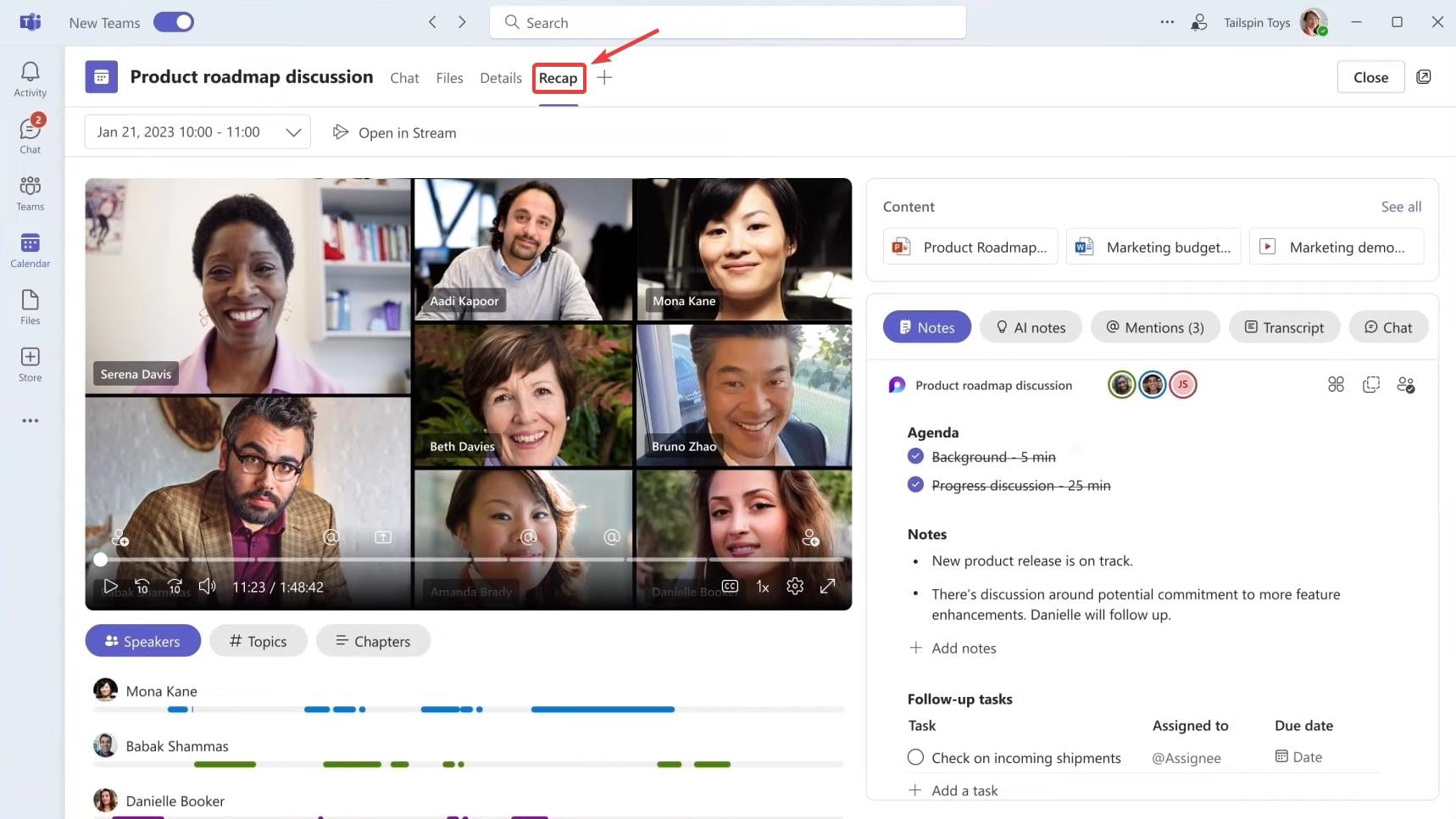Screen dimensions: 1456x819
Task: Click the volume speaker icon
Action: coord(207,587)
